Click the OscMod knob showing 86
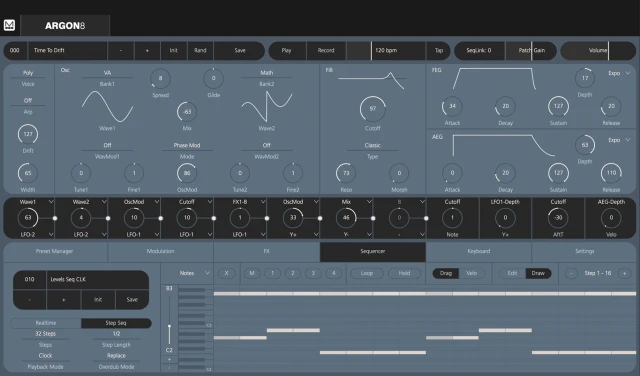 click(187, 173)
